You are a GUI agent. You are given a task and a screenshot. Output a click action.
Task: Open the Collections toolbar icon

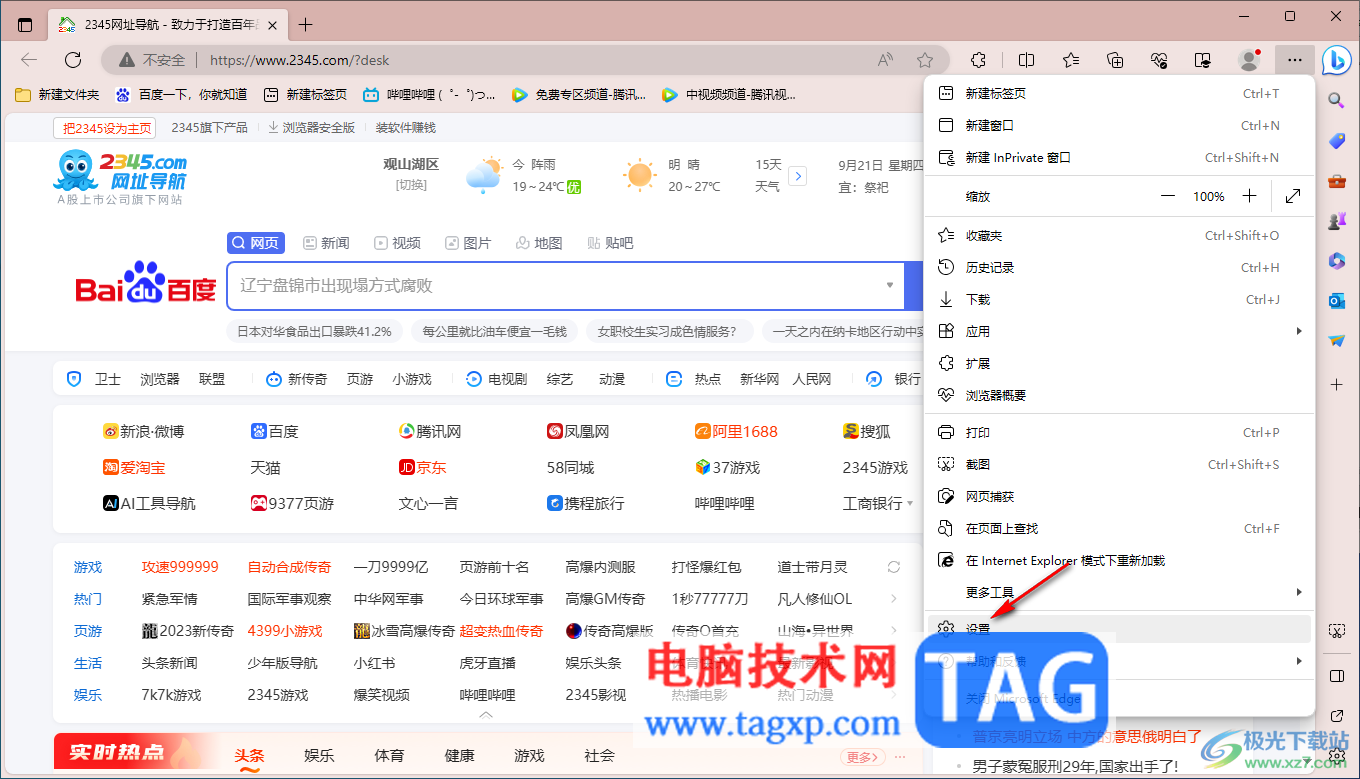click(x=1116, y=60)
